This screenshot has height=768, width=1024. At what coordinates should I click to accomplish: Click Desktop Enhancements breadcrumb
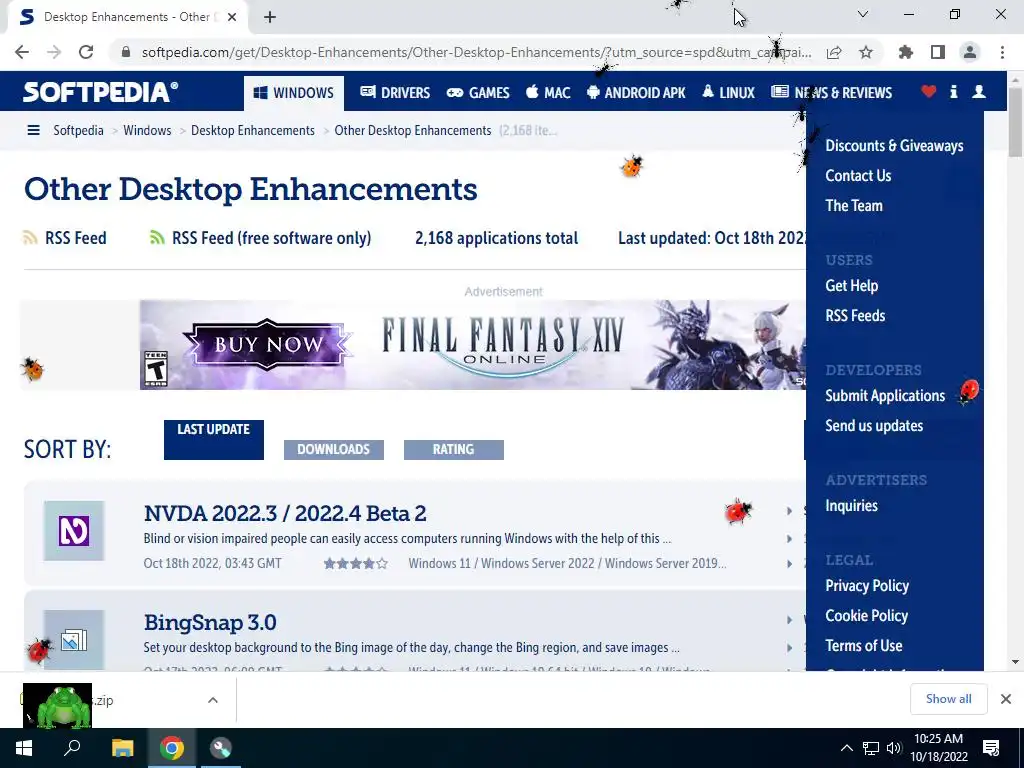pos(253,131)
